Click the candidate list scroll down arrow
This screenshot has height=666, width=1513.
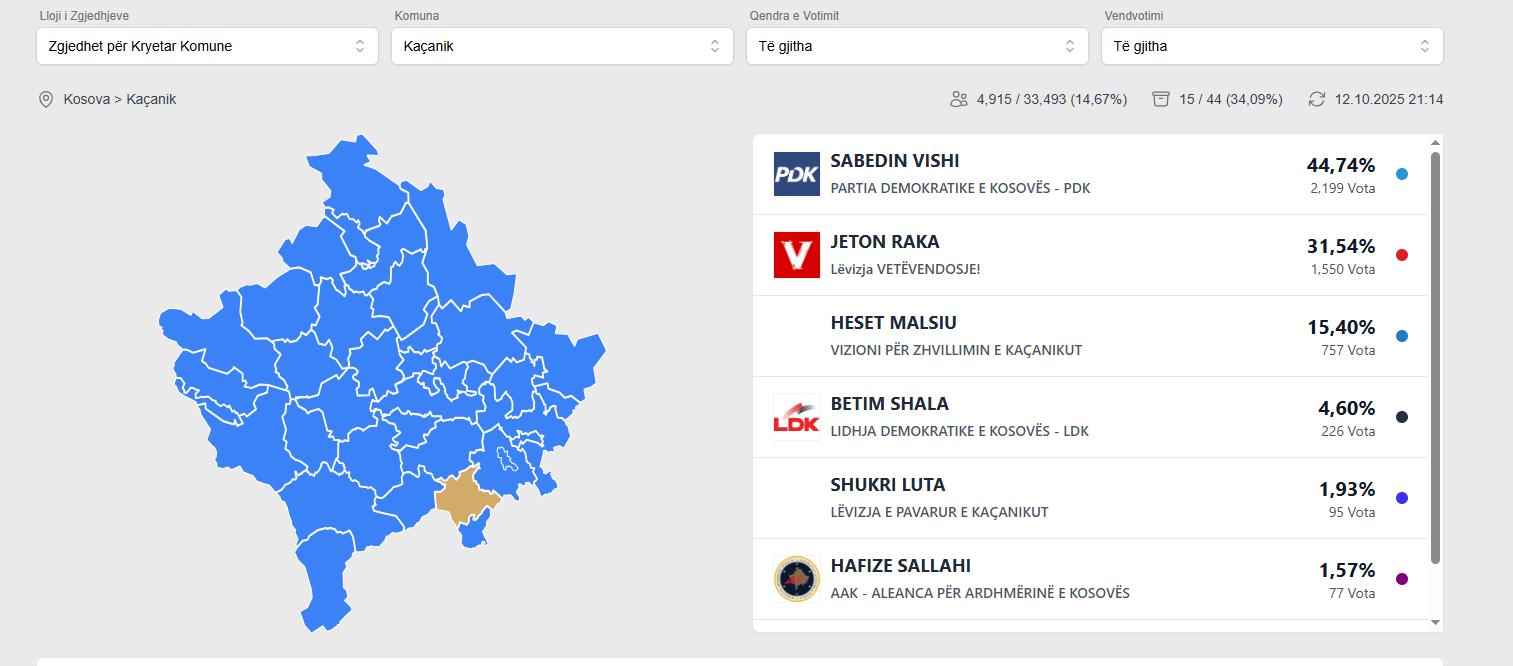[x=1436, y=622]
